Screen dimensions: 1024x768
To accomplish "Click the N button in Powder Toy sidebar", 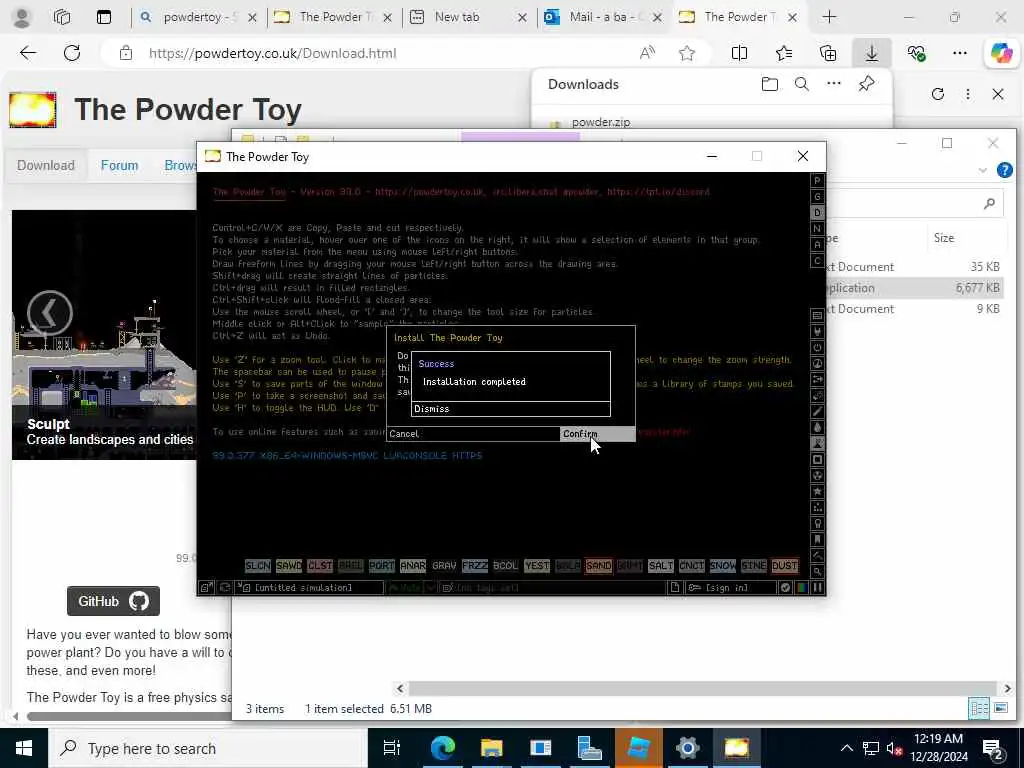I will pos(817,229).
